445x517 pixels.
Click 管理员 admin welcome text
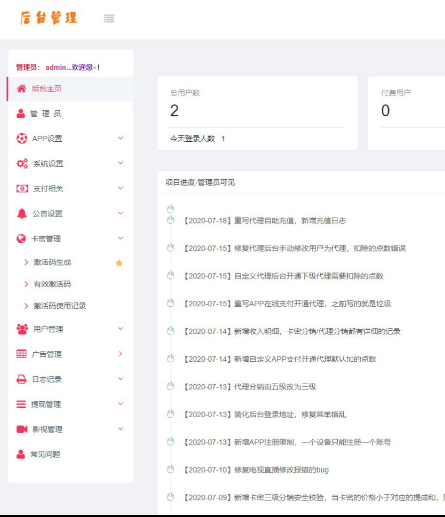point(58,67)
